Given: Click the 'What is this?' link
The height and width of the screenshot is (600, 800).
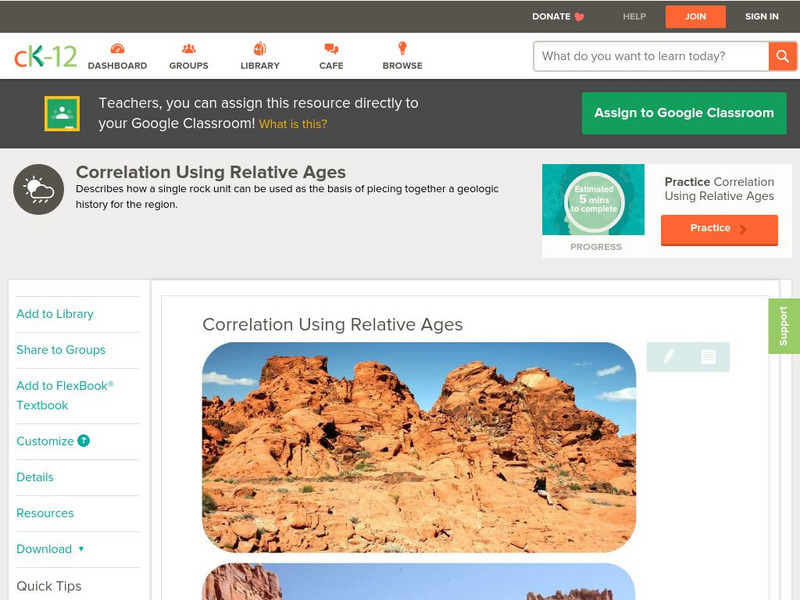Looking at the screenshot, I should coord(293,124).
